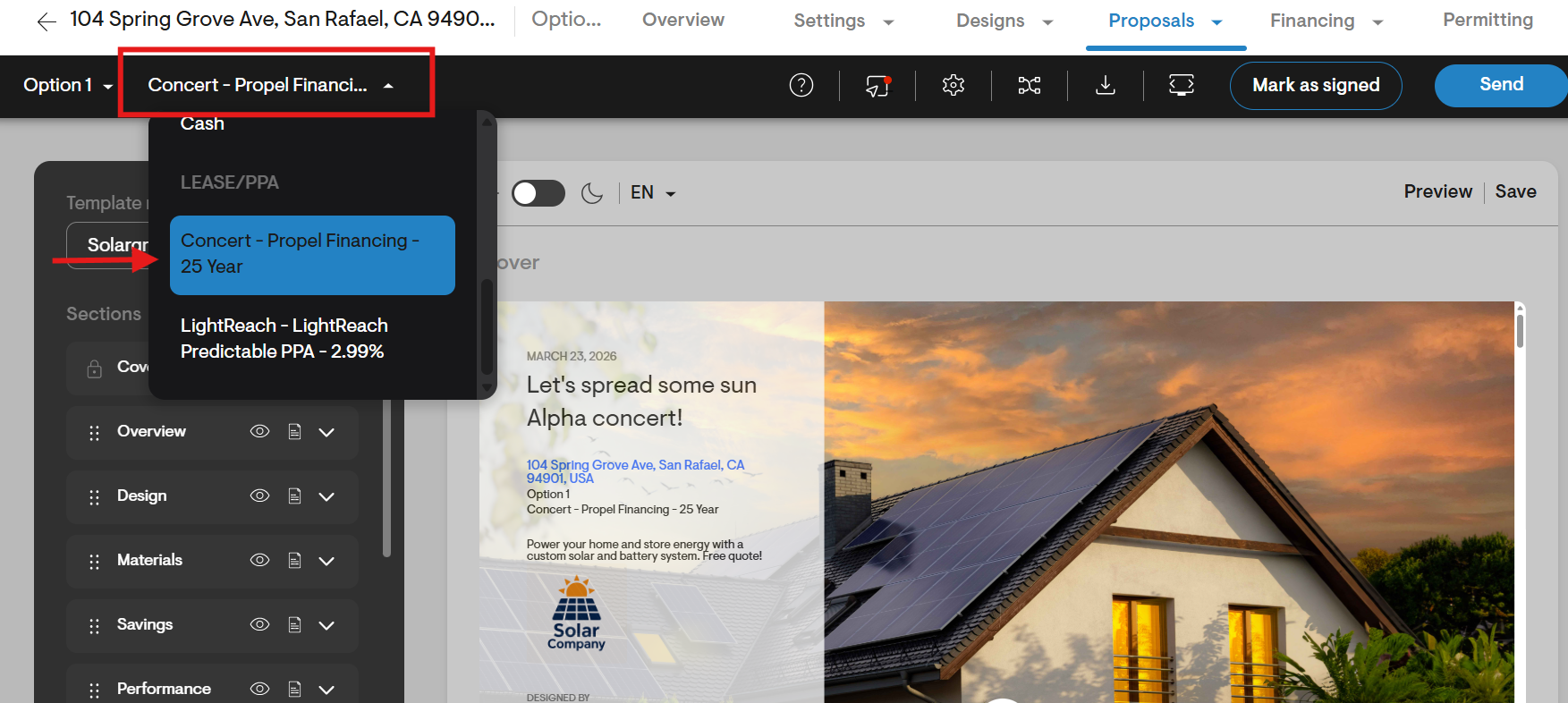Click the document icon in Materials row
1568x703 pixels.
(294, 561)
